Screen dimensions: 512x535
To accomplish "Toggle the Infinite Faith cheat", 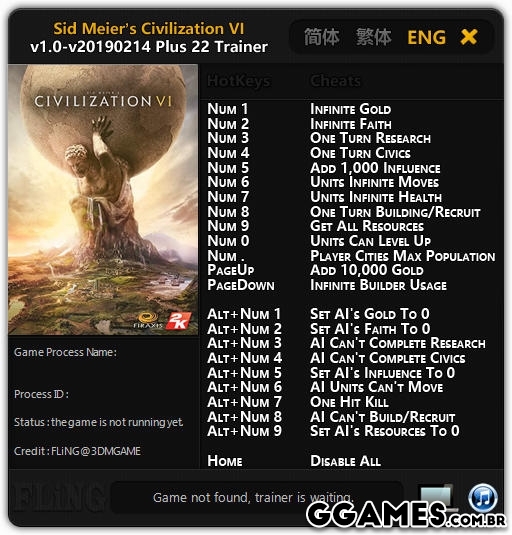I will tap(351, 124).
